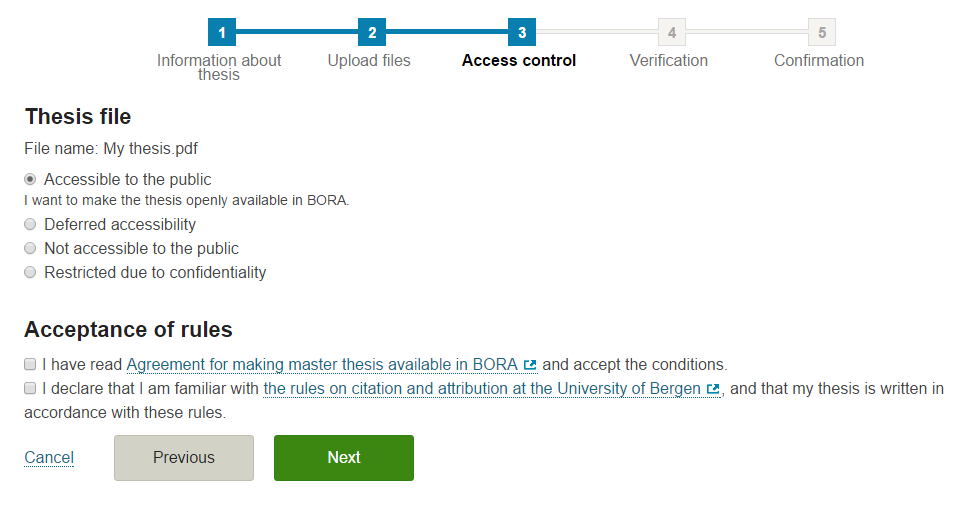Tick the BORA agreement acceptance checkbox

point(30,364)
